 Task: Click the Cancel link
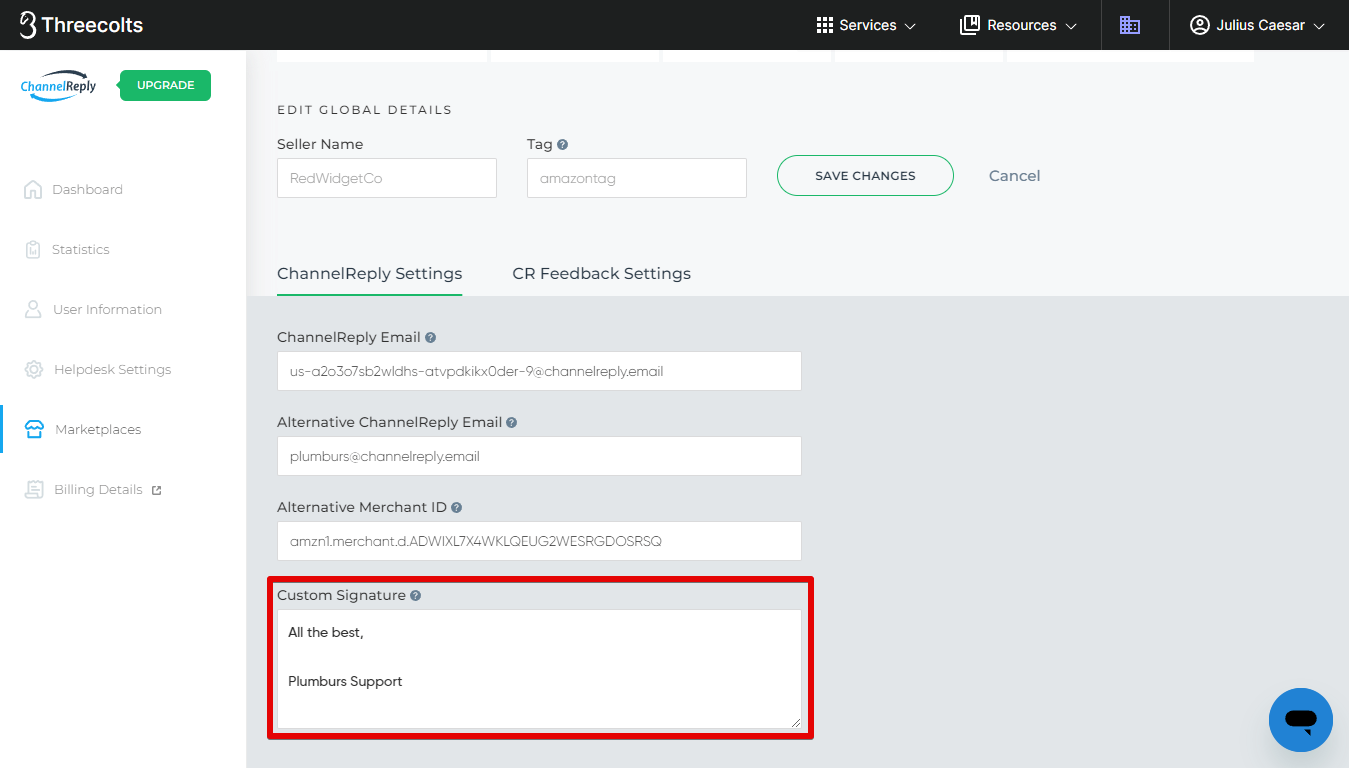pos(1014,176)
